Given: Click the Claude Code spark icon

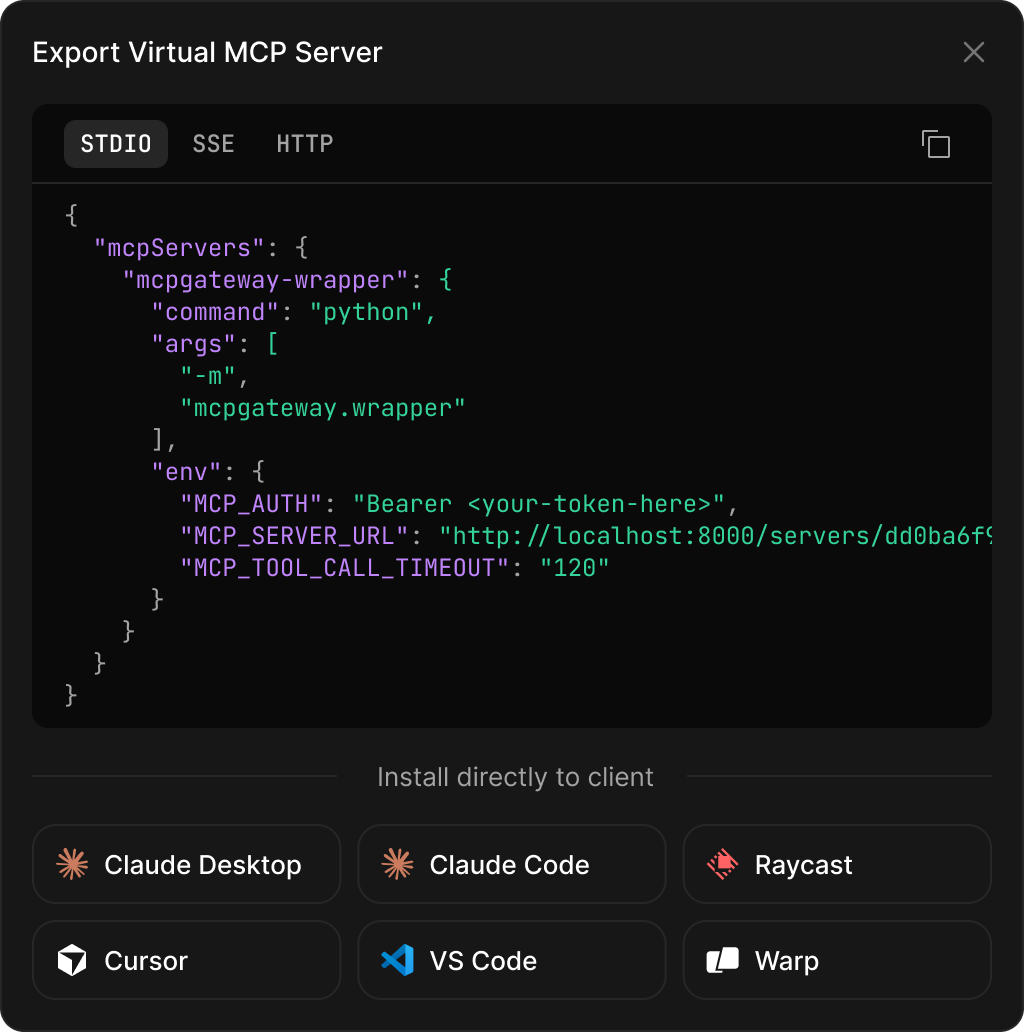Looking at the screenshot, I should [x=397, y=864].
